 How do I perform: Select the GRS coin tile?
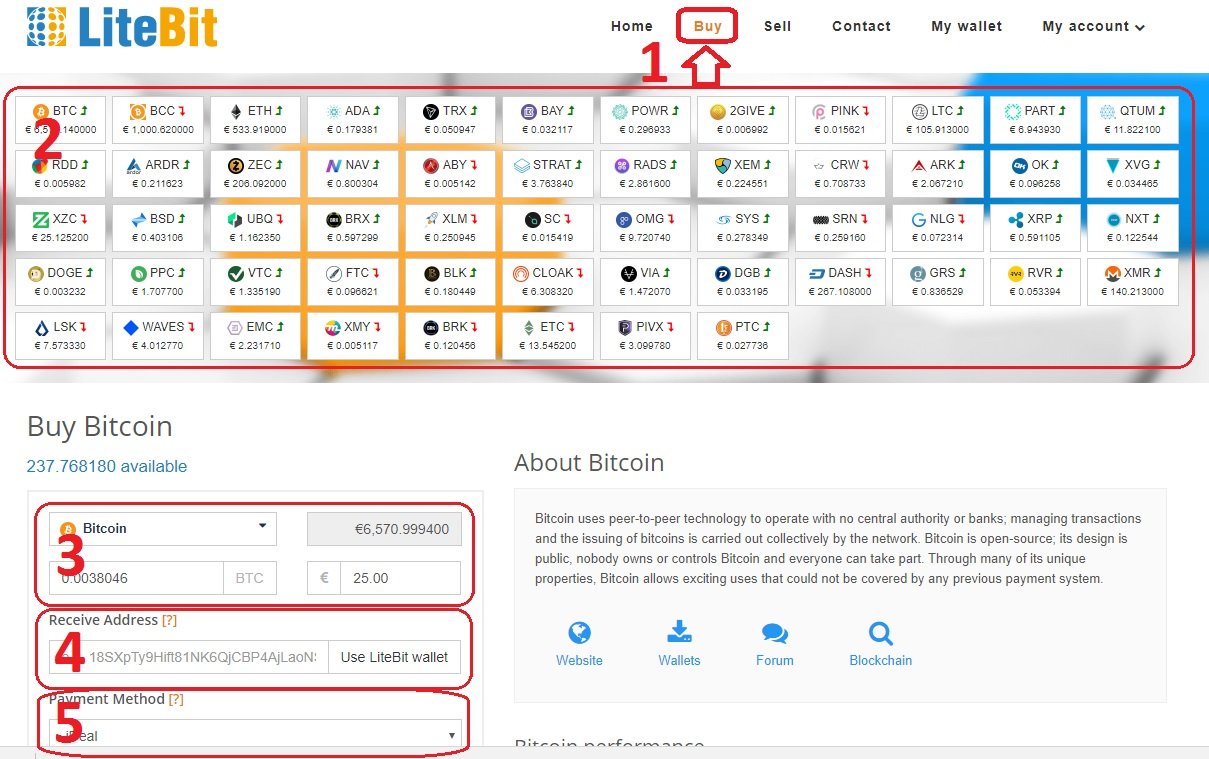[939, 282]
